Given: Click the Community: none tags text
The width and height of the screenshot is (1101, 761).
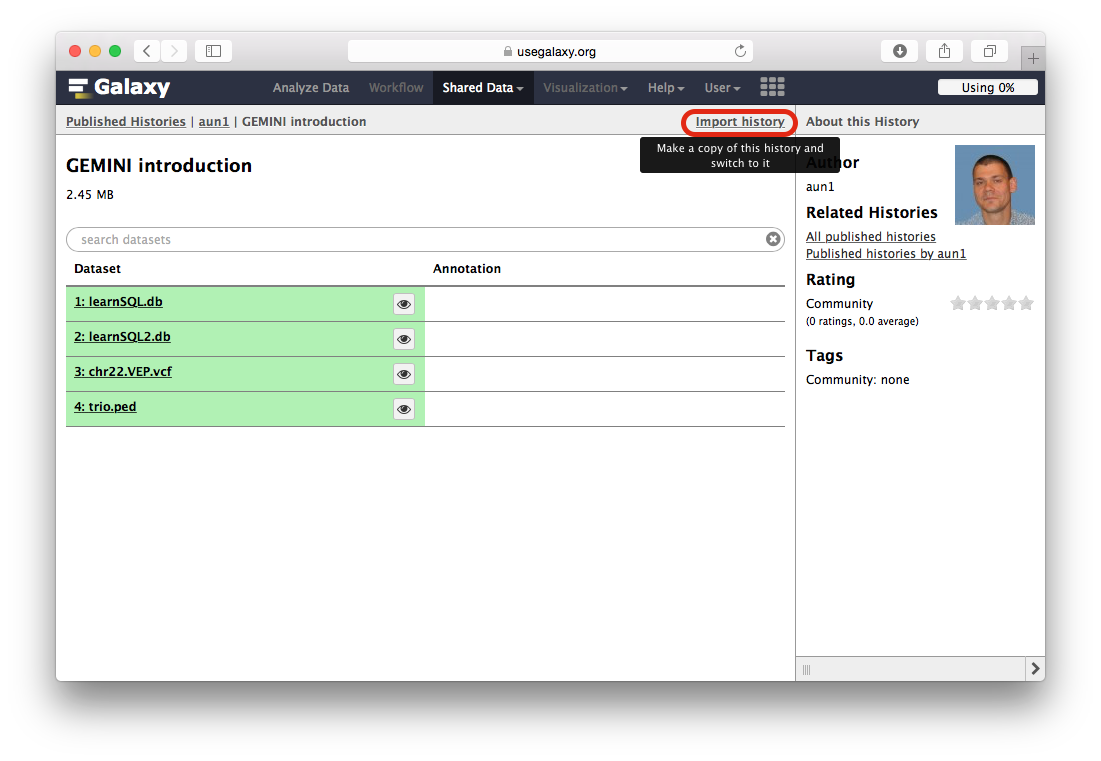Looking at the screenshot, I should (857, 379).
